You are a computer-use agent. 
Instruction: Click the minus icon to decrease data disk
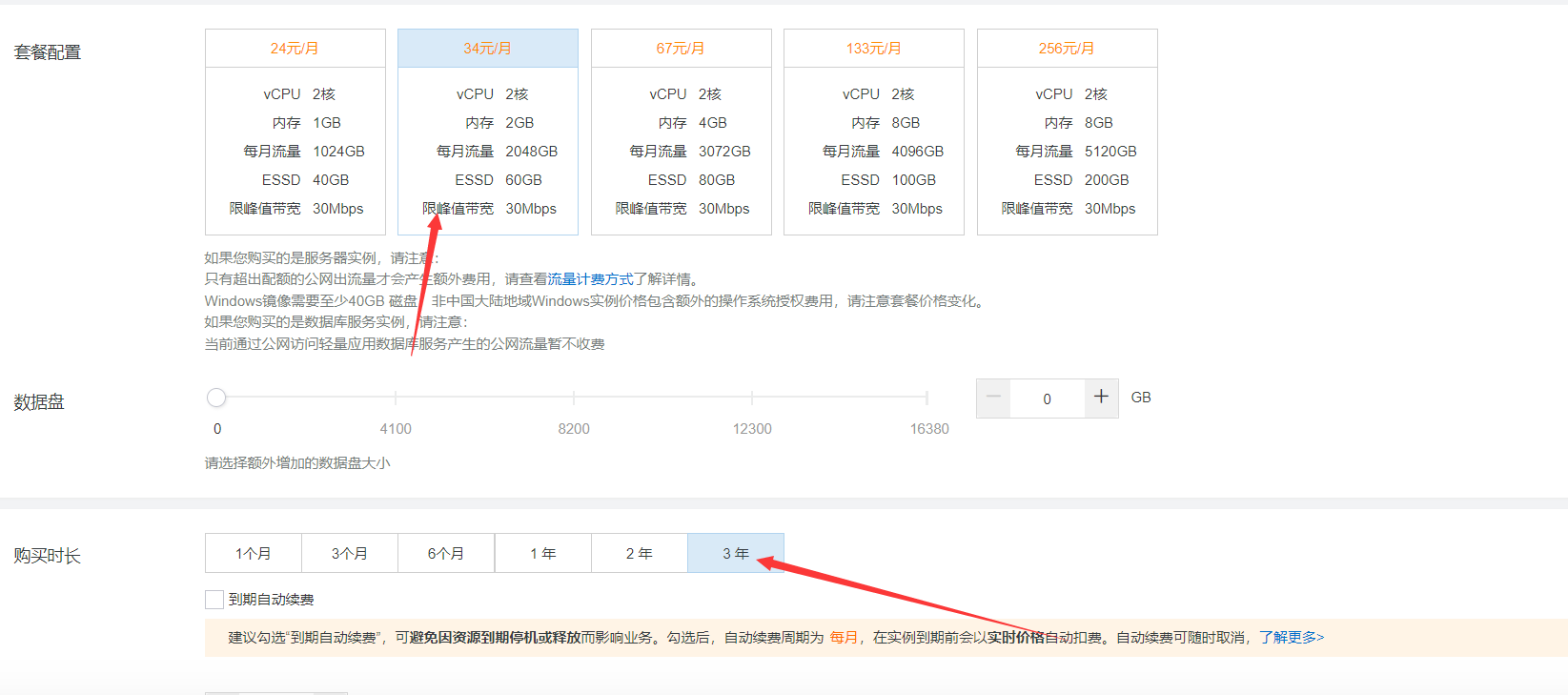tap(993, 398)
